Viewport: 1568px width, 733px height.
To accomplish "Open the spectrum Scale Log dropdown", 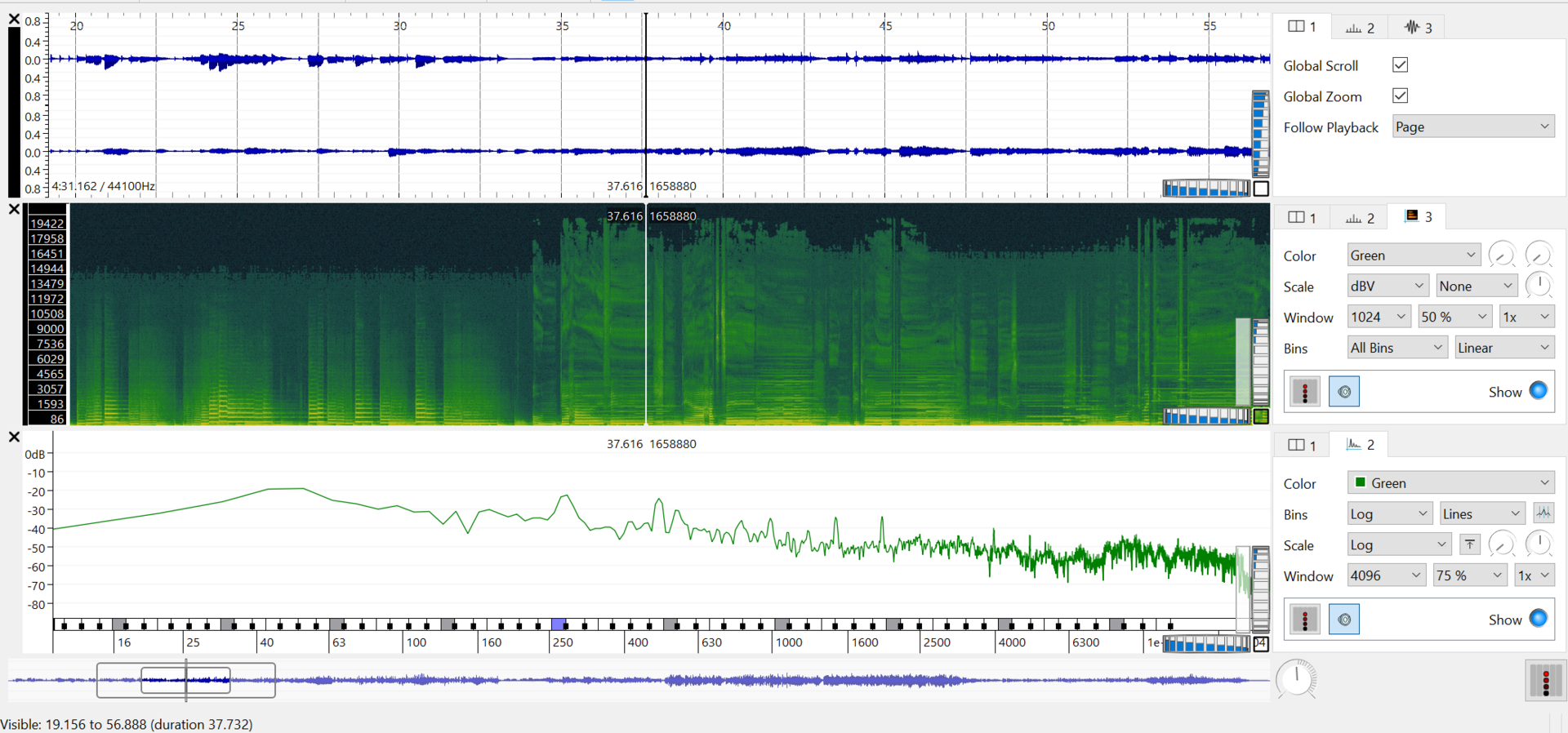I will point(1398,545).
